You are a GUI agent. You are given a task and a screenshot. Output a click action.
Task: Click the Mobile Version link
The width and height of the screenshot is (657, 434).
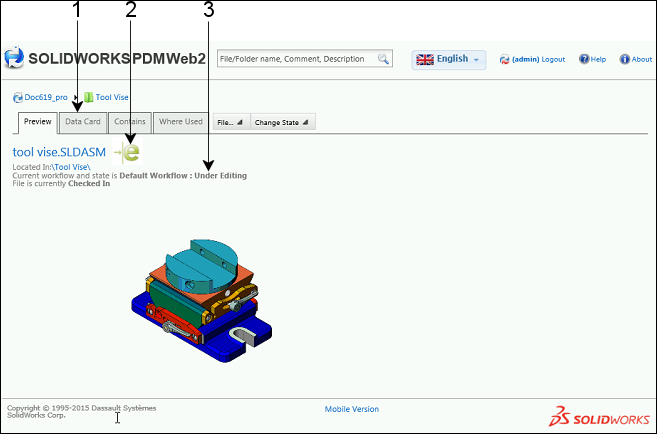coord(352,409)
